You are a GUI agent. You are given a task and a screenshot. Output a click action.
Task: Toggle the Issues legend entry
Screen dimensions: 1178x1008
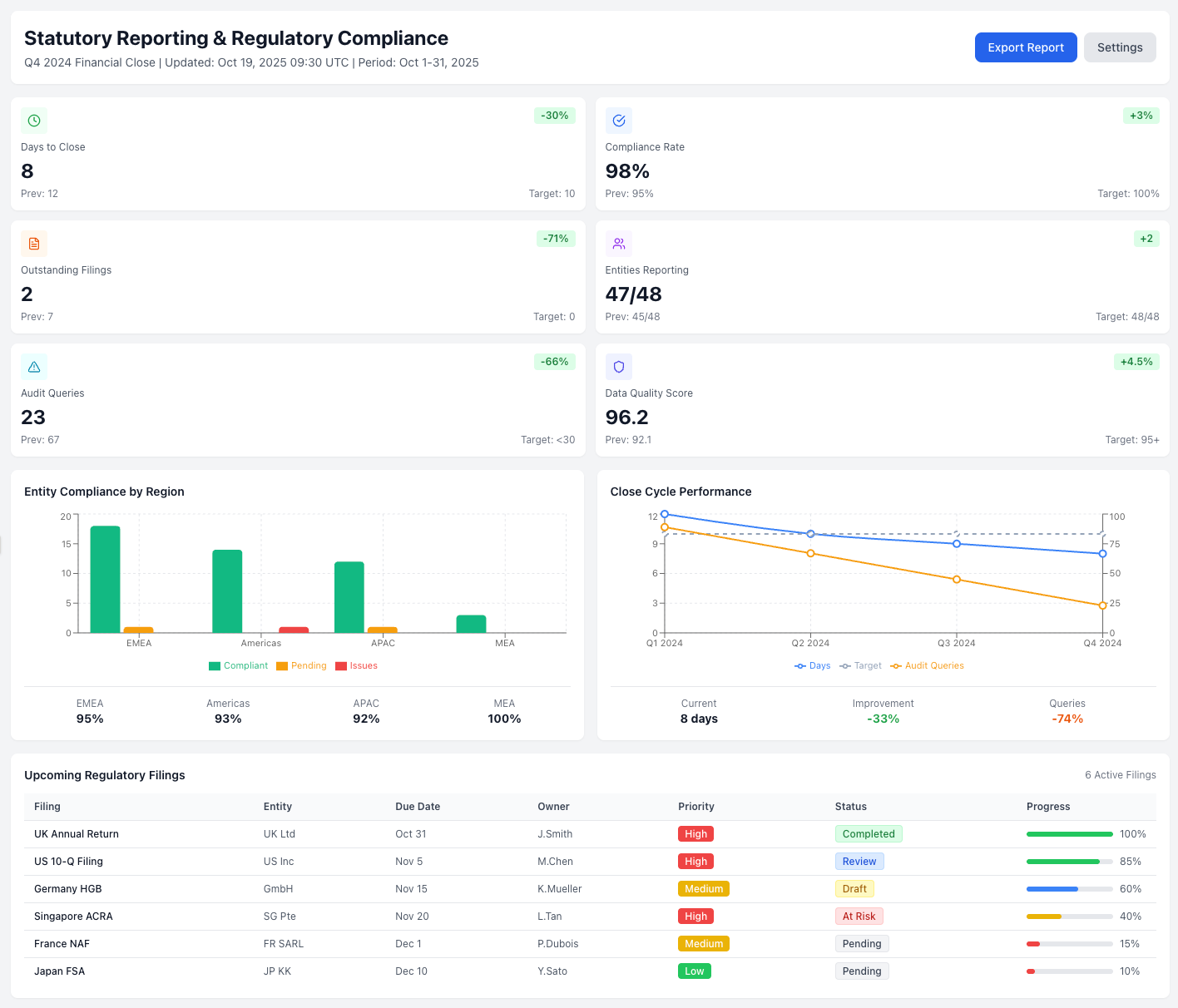coord(357,666)
